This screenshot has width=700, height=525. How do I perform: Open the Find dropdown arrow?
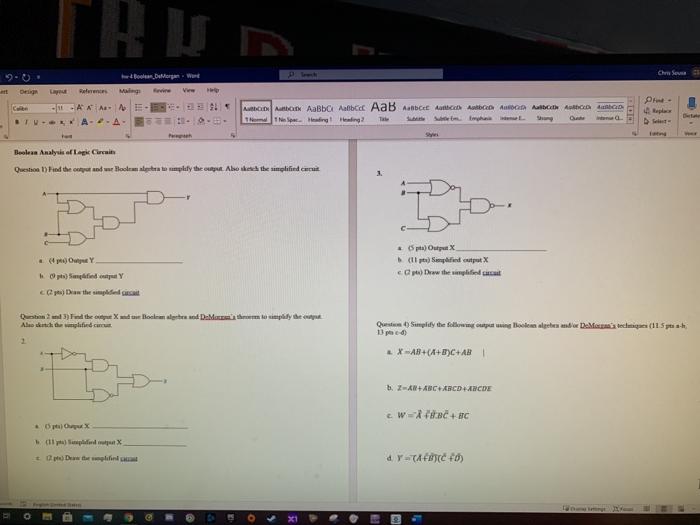coord(670,100)
